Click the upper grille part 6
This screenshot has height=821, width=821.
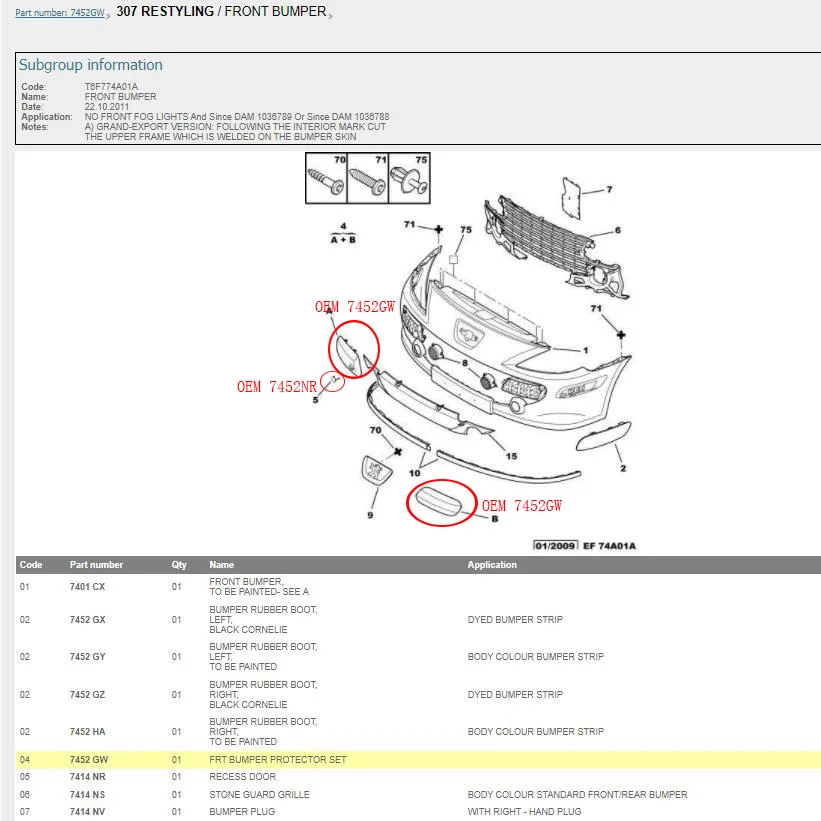(555, 246)
